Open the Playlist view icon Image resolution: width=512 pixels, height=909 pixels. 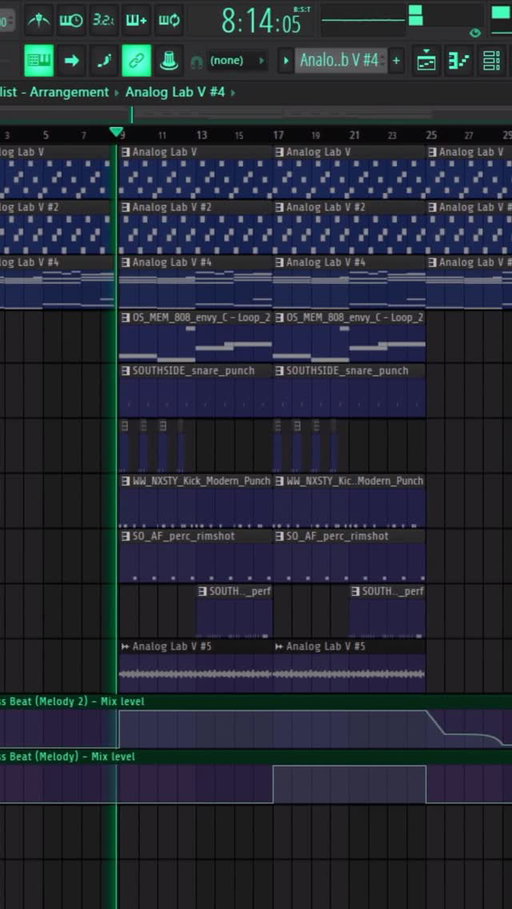427,60
